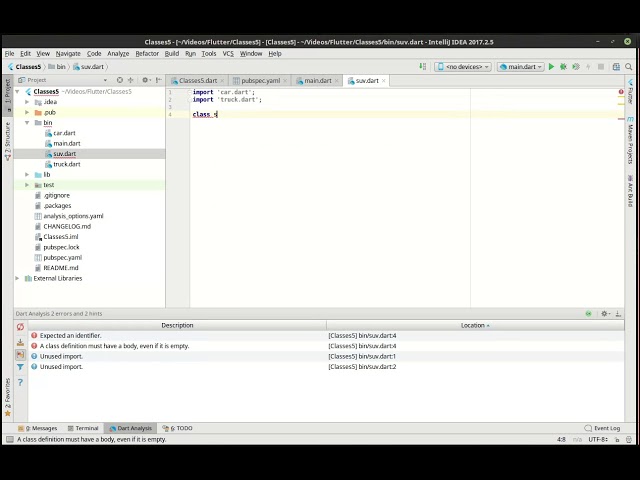The image size is (640, 480).
Task: Close the suv.dart editor tab
Action: pos(383,81)
